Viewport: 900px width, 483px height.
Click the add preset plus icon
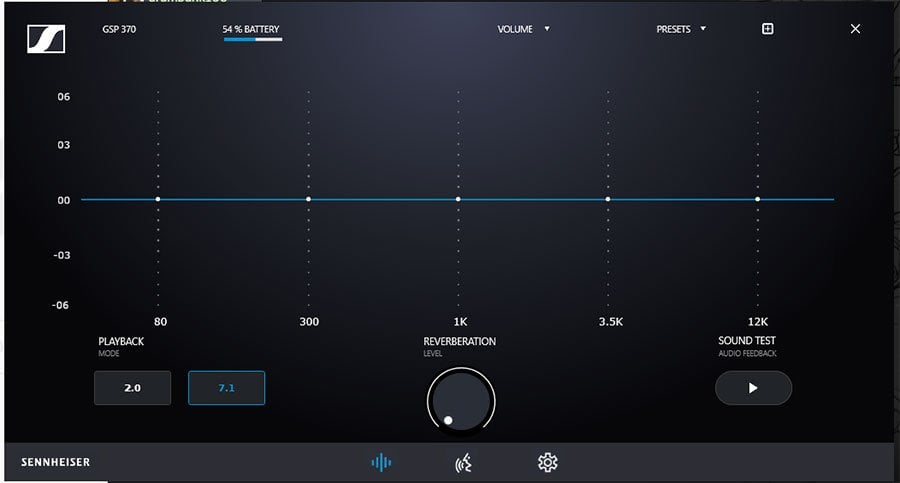tap(768, 29)
